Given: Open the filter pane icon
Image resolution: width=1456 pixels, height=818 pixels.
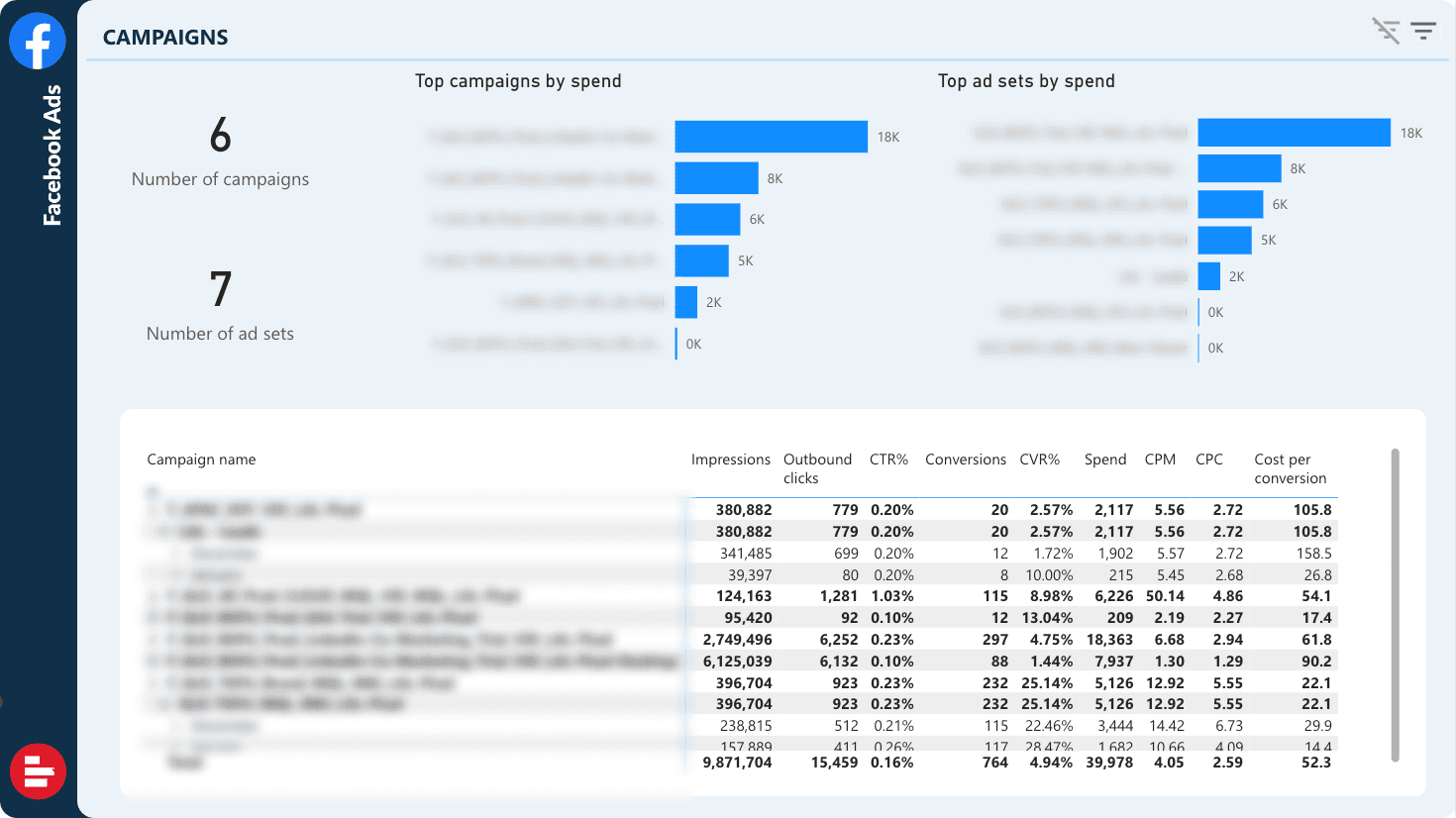Looking at the screenshot, I should (x=1423, y=31).
